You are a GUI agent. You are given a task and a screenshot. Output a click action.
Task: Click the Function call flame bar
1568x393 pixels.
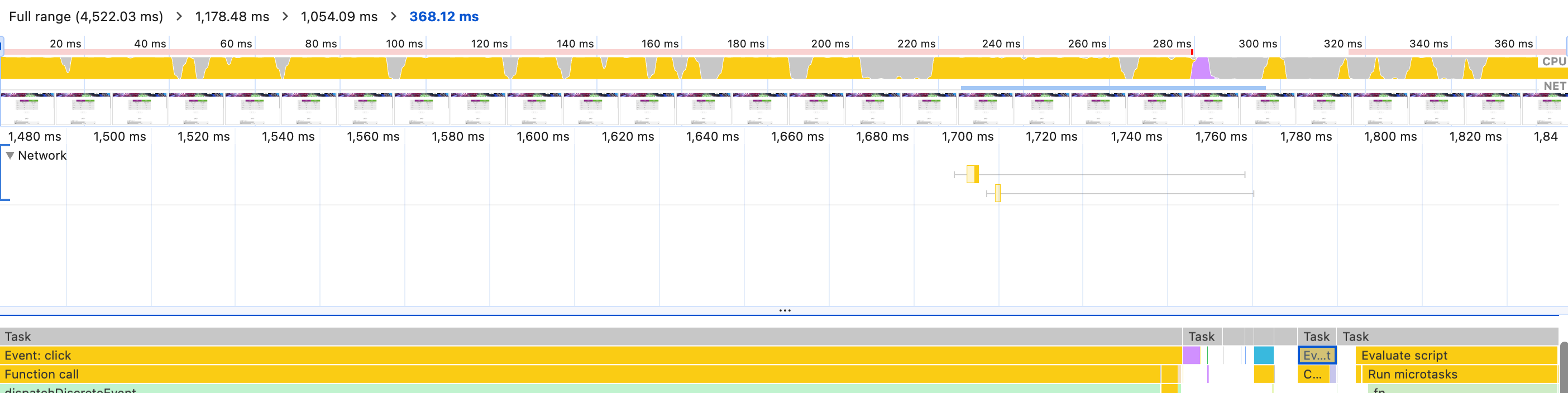[x=548, y=374]
